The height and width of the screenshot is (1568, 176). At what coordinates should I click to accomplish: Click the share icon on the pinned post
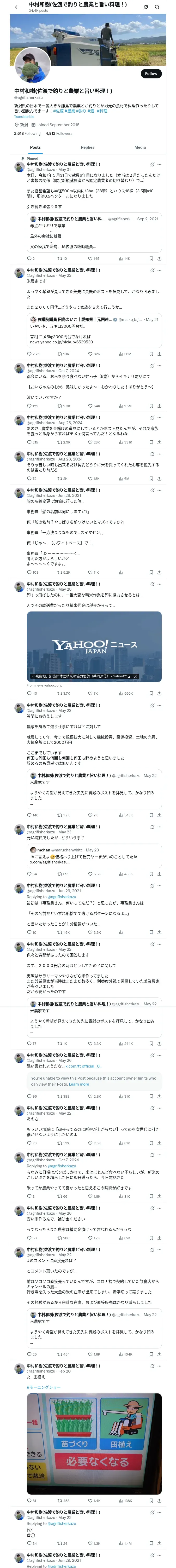(x=159, y=259)
